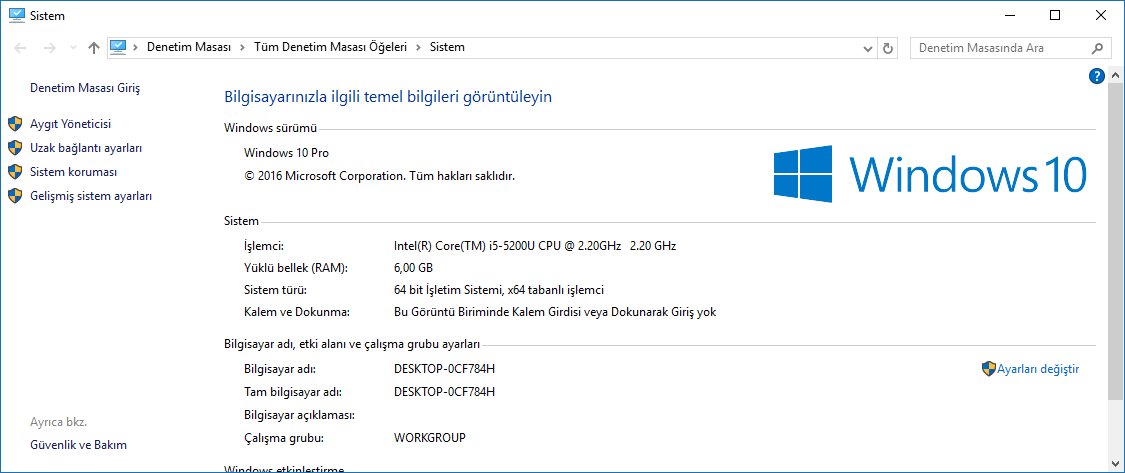
Task: Click the Windows 10 logo
Action: tap(929, 174)
